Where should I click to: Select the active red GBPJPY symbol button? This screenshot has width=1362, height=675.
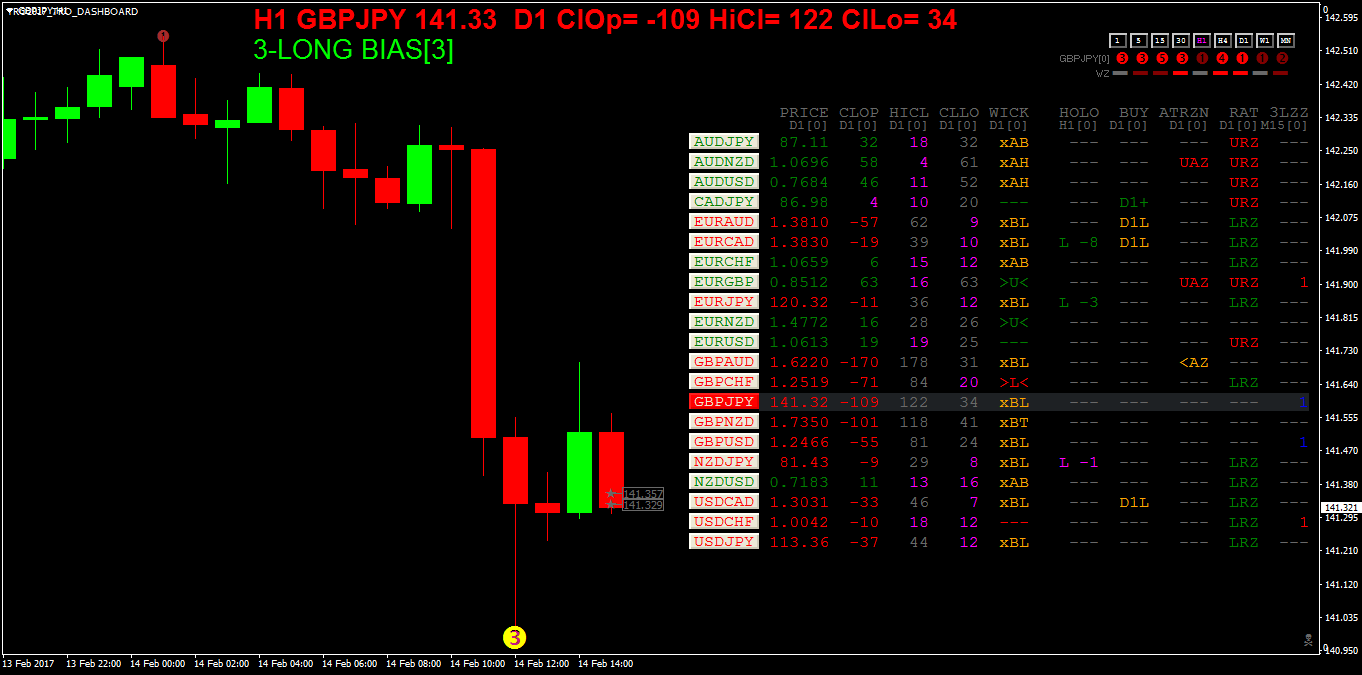724,402
